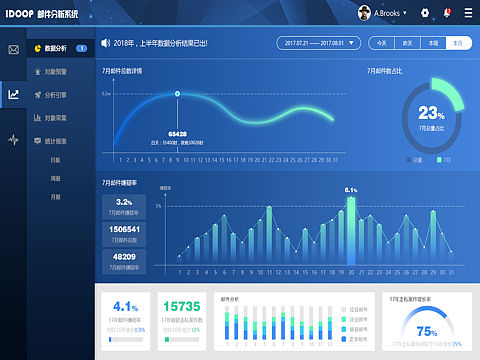Click stacked bar 1 in mail analysis chart
The width and height of the screenshot is (480, 360).
tap(227, 323)
